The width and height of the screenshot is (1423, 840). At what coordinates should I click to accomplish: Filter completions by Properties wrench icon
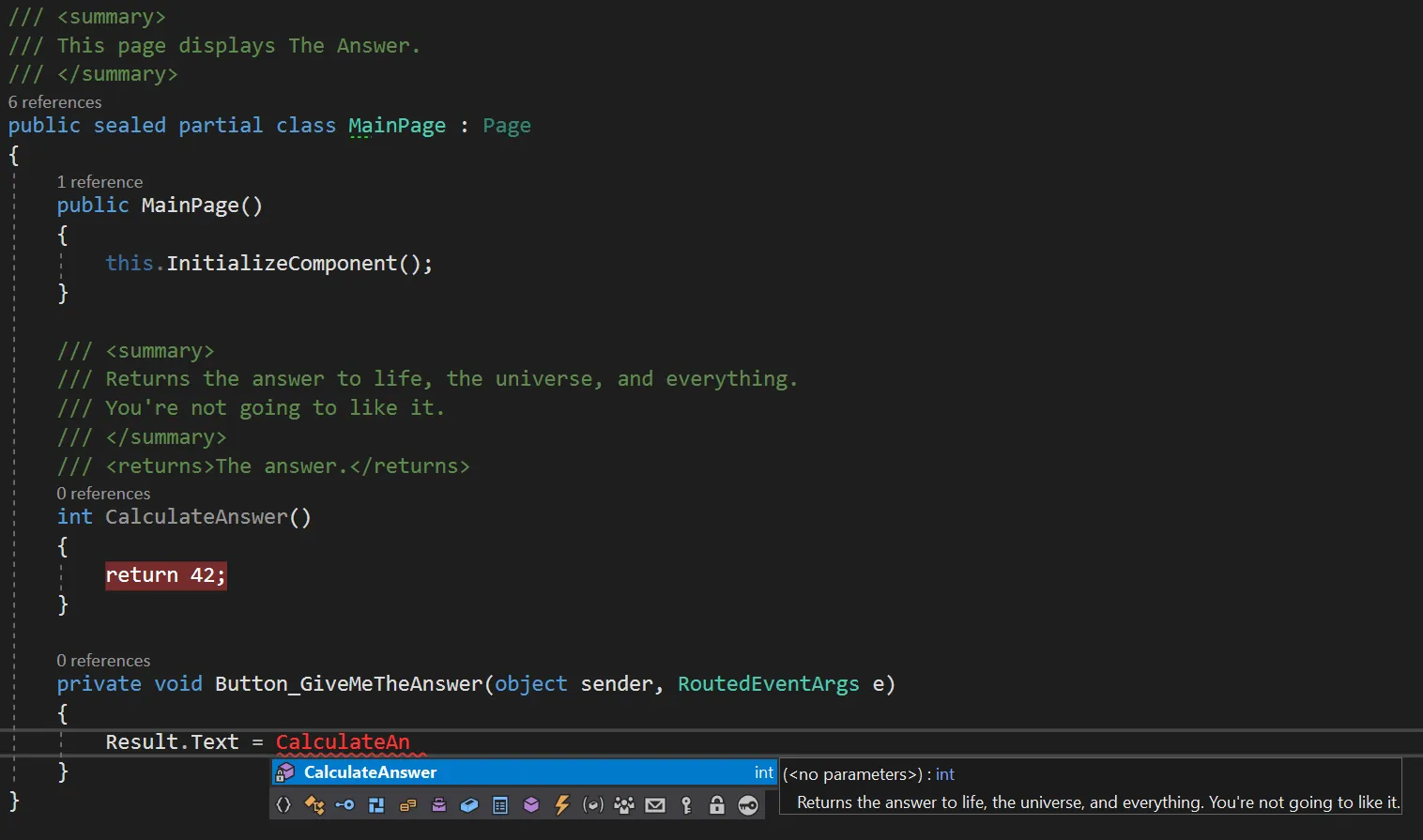345,804
